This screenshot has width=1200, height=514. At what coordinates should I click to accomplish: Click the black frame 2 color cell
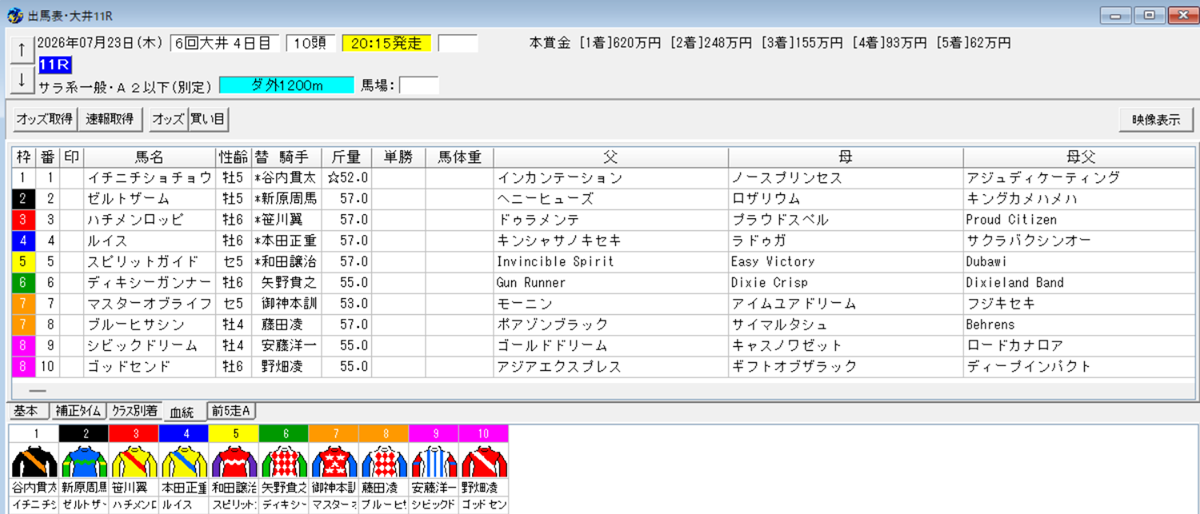click(x=23, y=199)
